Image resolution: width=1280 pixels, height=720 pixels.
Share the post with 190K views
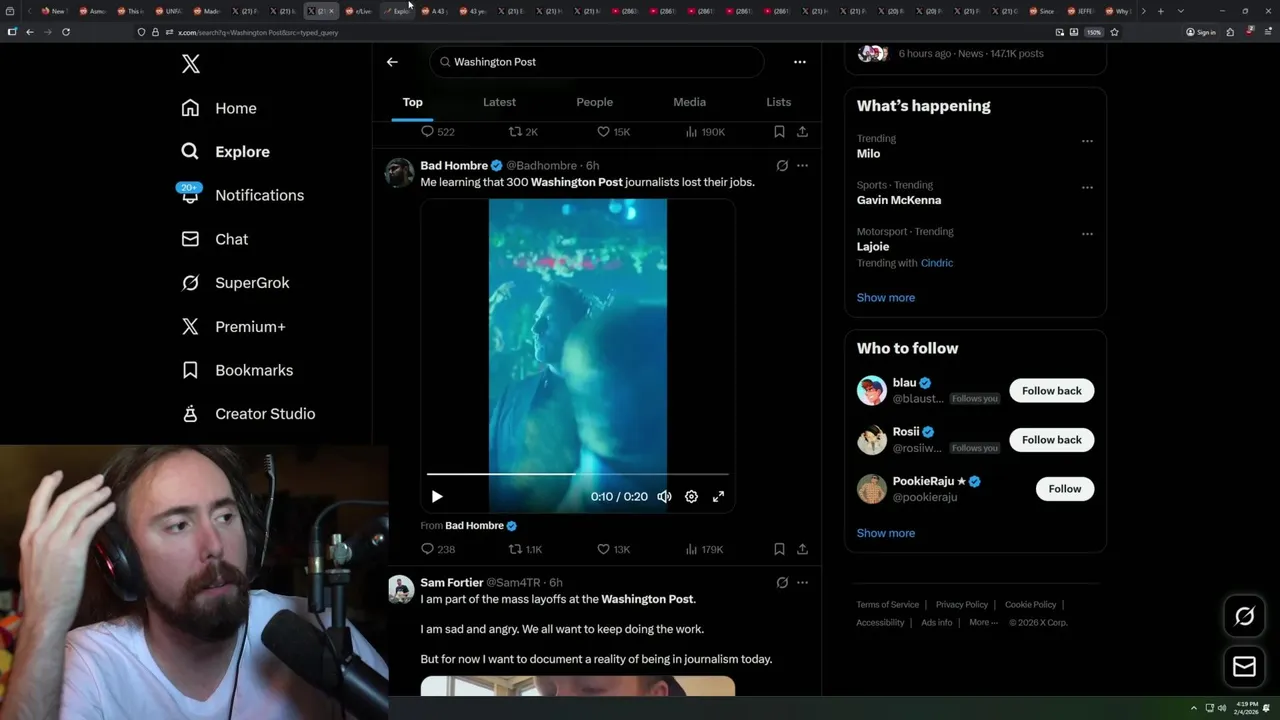[802, 132]
